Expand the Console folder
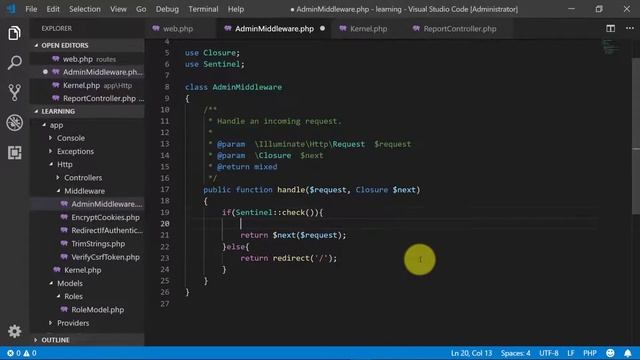Screen dimensions: 640x360 coord(87,138)
